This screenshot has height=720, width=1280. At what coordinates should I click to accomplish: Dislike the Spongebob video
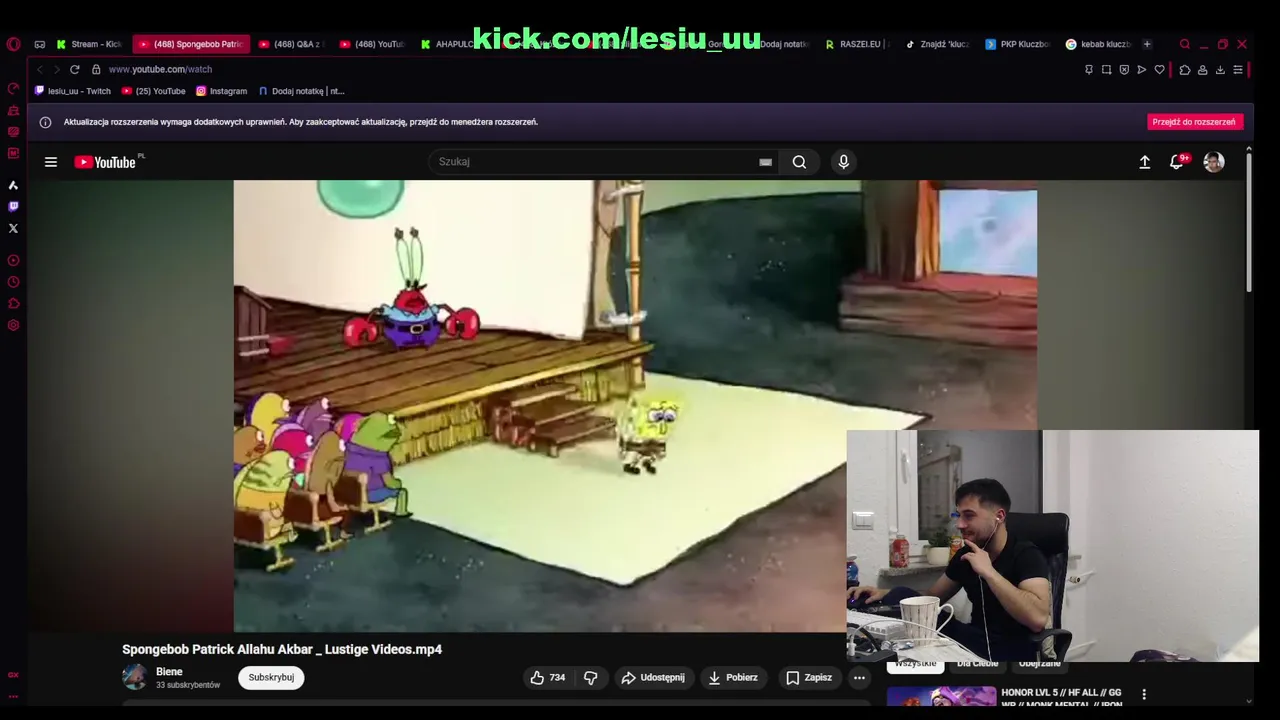(x=591, y=677)
